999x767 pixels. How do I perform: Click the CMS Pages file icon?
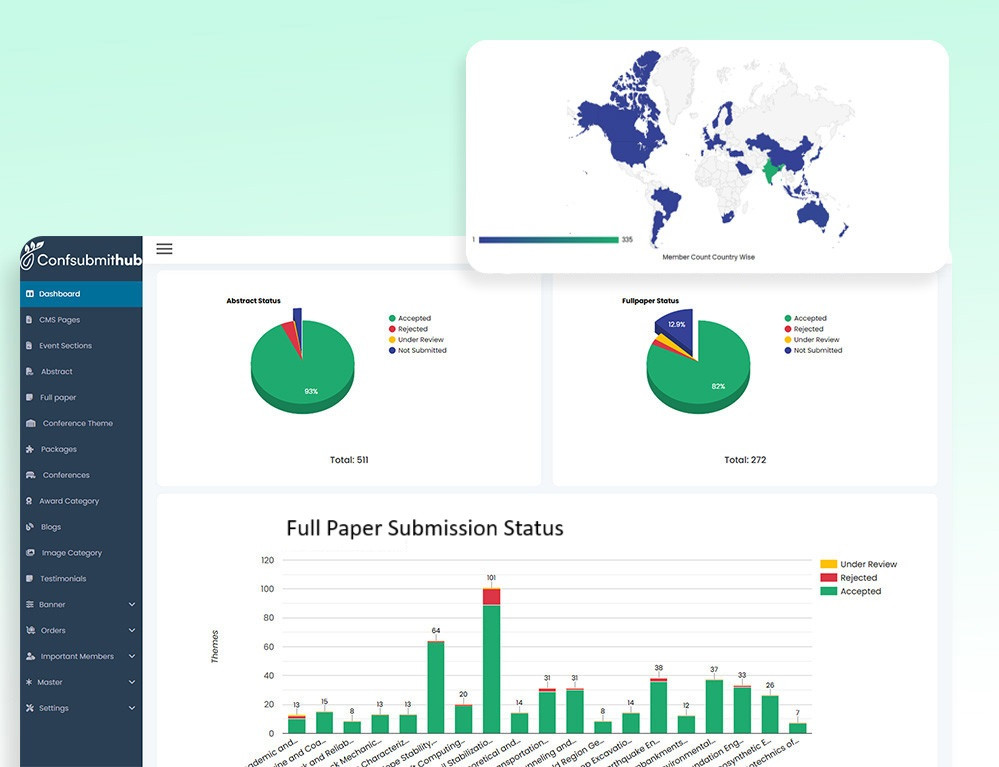click(x=29, y=320)
